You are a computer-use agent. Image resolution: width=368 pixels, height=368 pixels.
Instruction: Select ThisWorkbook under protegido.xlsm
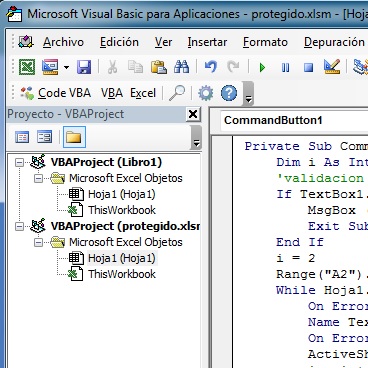pyautogui.click(x=122, y=274)
